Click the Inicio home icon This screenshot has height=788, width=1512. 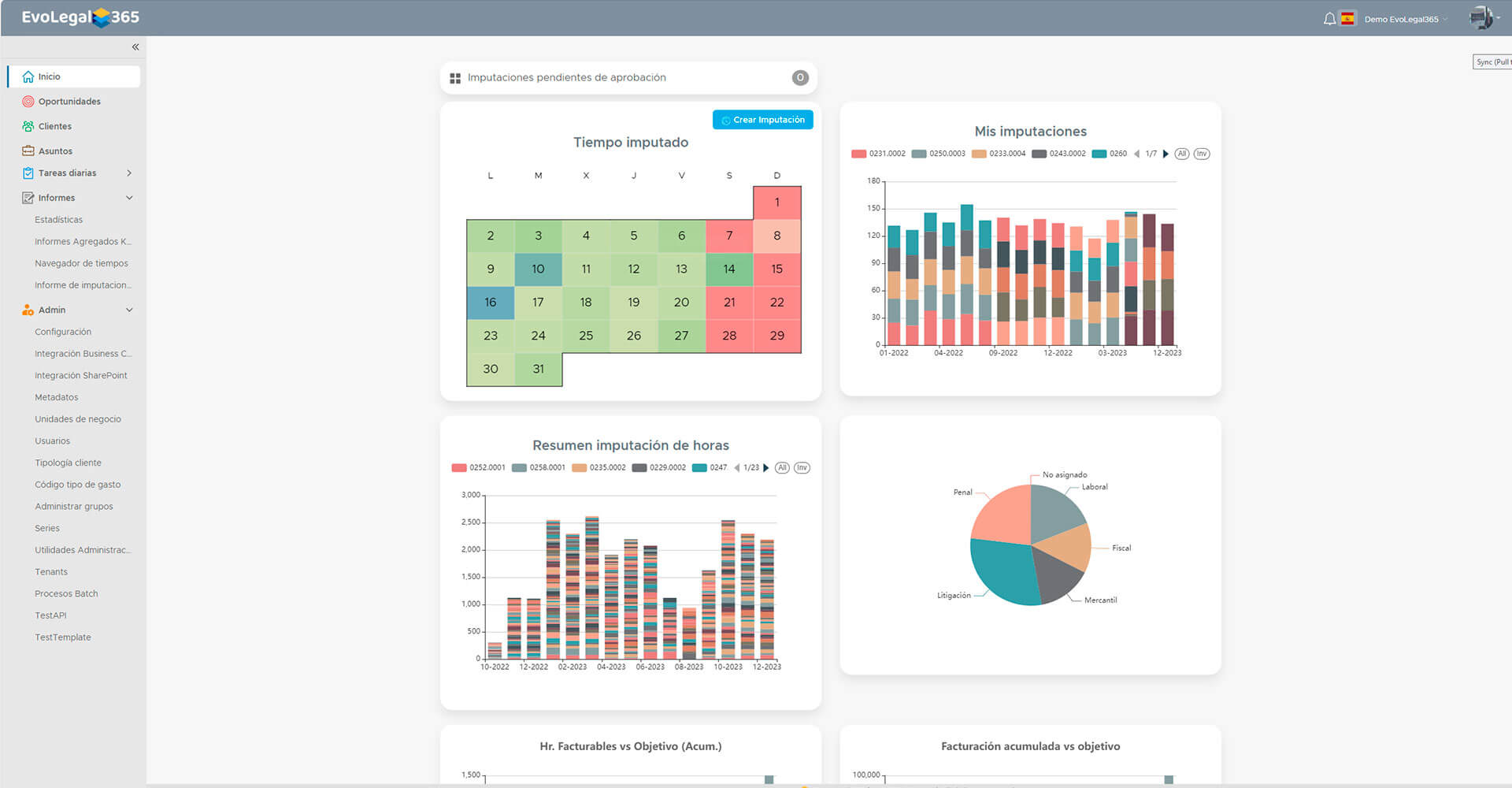(28, 76)
